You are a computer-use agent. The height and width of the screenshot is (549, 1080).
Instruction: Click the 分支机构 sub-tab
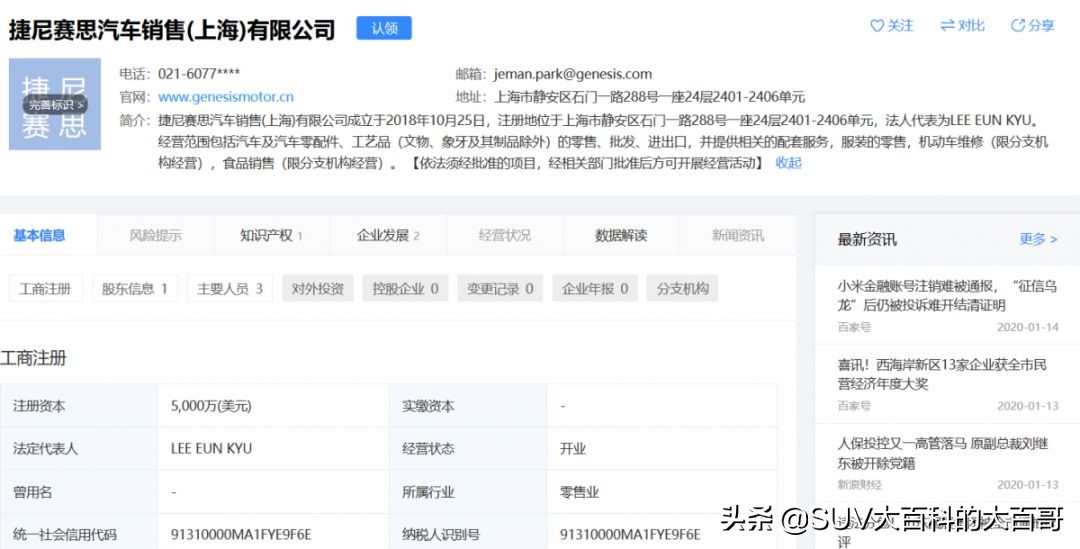coord(683,289)
